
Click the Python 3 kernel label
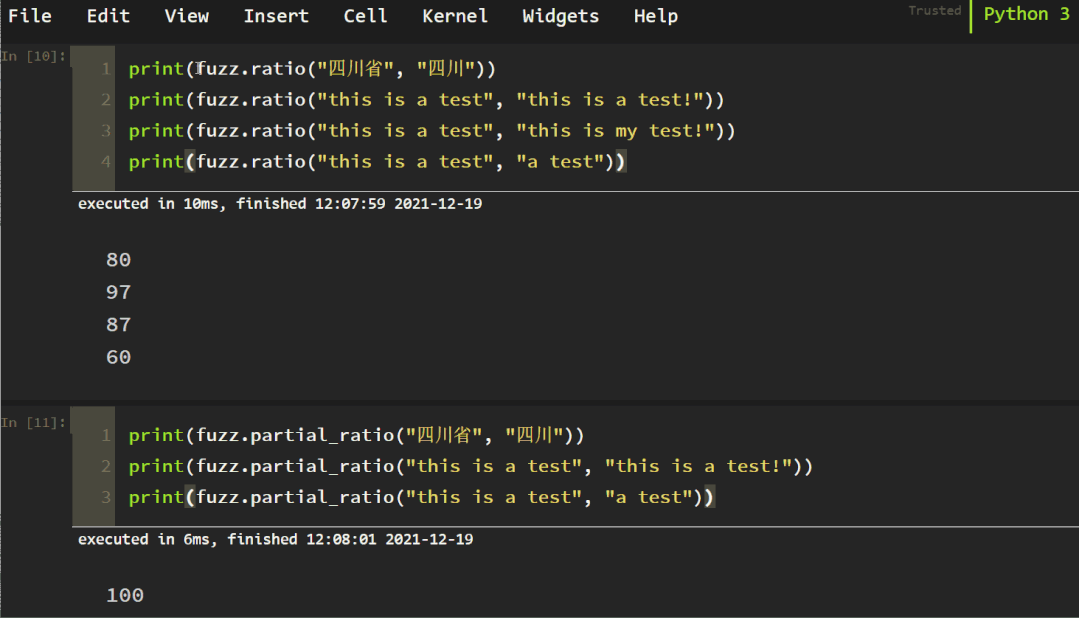pos(1026,14)
